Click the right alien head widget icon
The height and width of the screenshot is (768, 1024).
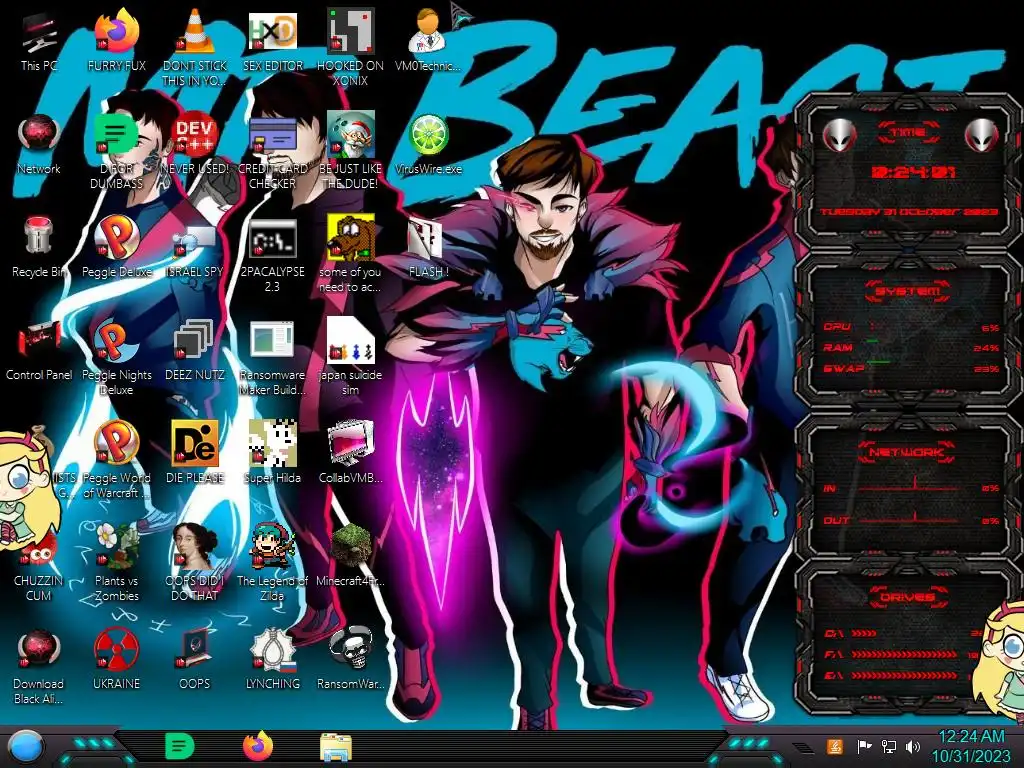pos(981,136)
